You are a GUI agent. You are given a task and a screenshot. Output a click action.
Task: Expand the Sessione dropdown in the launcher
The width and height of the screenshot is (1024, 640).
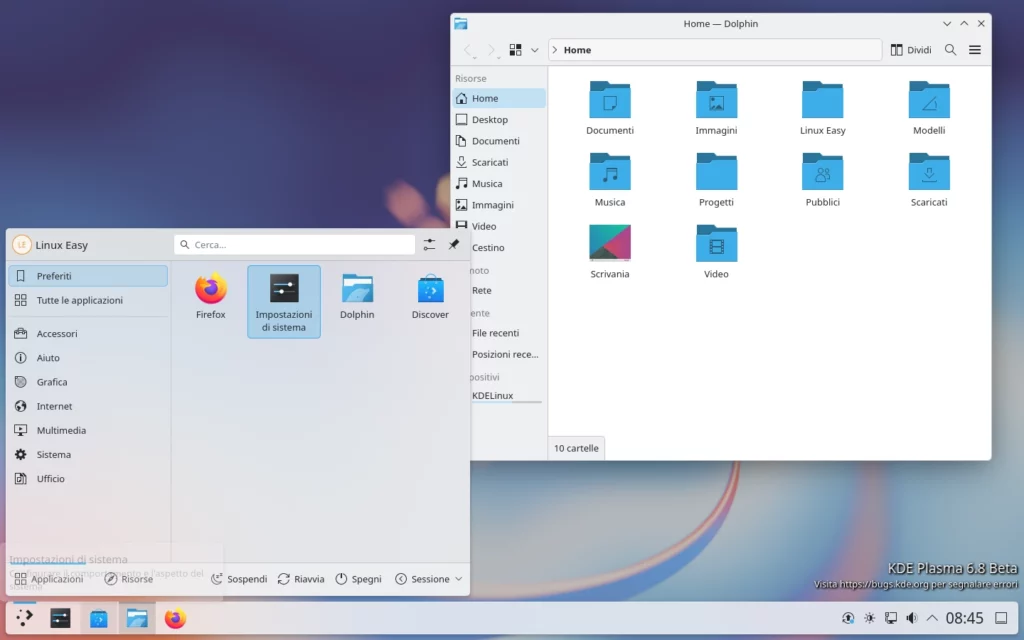tap(428, 579)
